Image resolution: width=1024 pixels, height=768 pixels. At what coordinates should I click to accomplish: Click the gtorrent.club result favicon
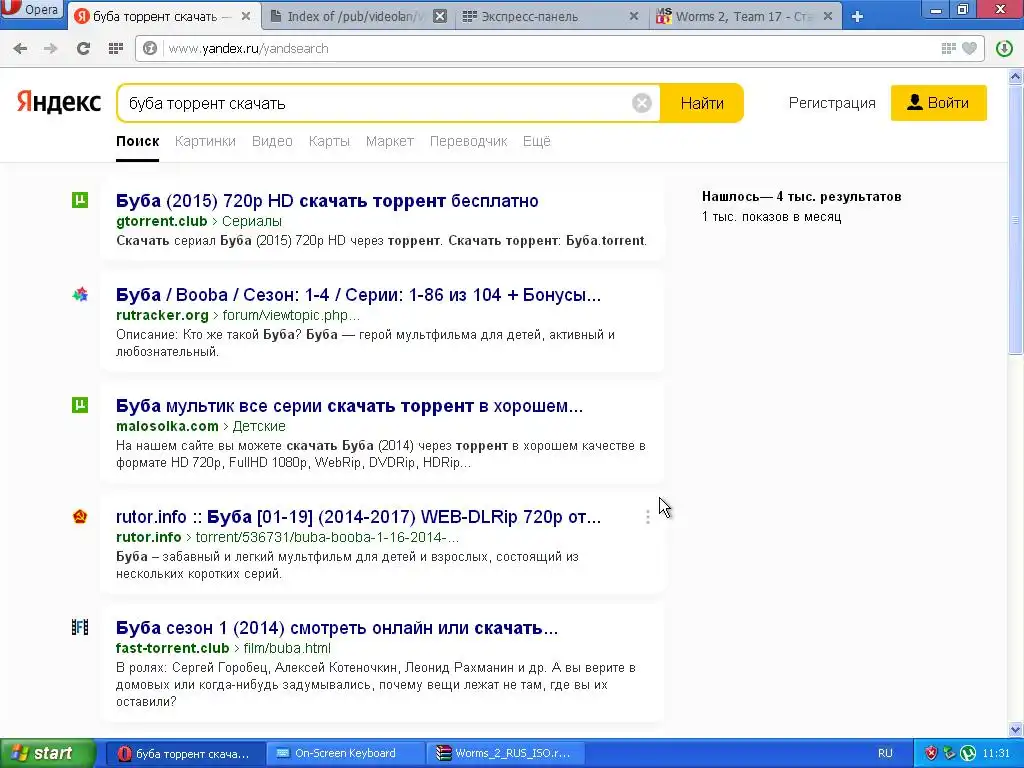point(80,200)
